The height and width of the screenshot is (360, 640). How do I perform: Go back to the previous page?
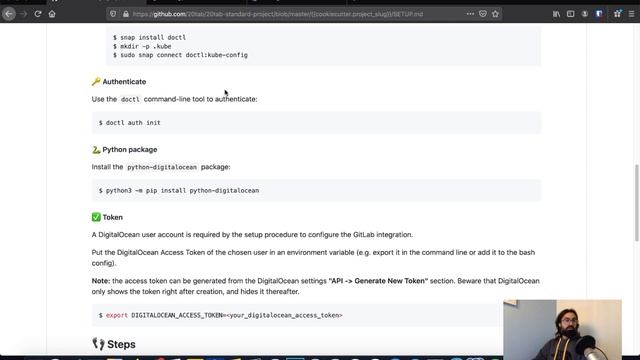pos(9,14)
